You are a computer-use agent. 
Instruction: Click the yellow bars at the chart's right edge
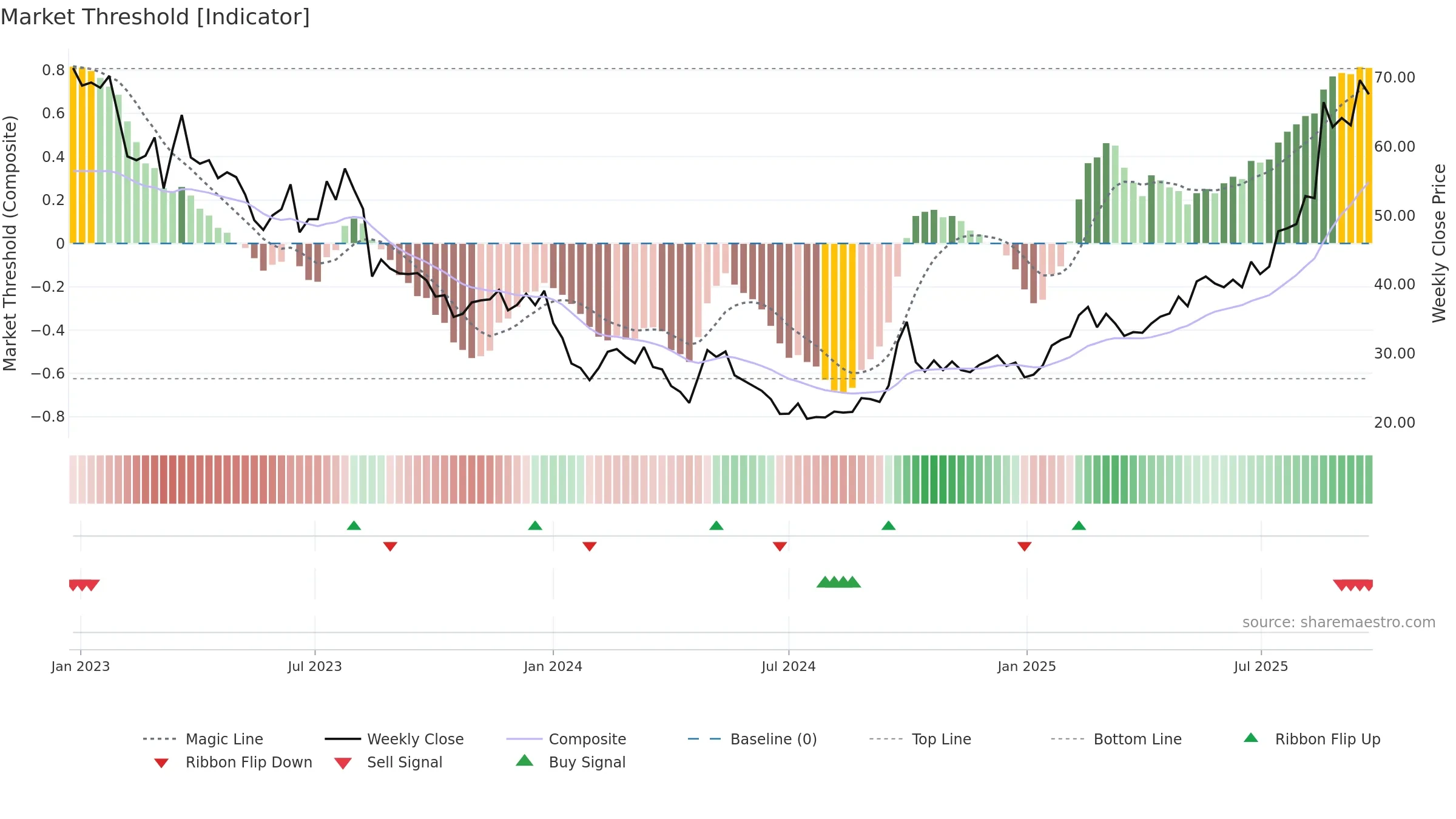pyautogui.click(x=1355, y=155)
